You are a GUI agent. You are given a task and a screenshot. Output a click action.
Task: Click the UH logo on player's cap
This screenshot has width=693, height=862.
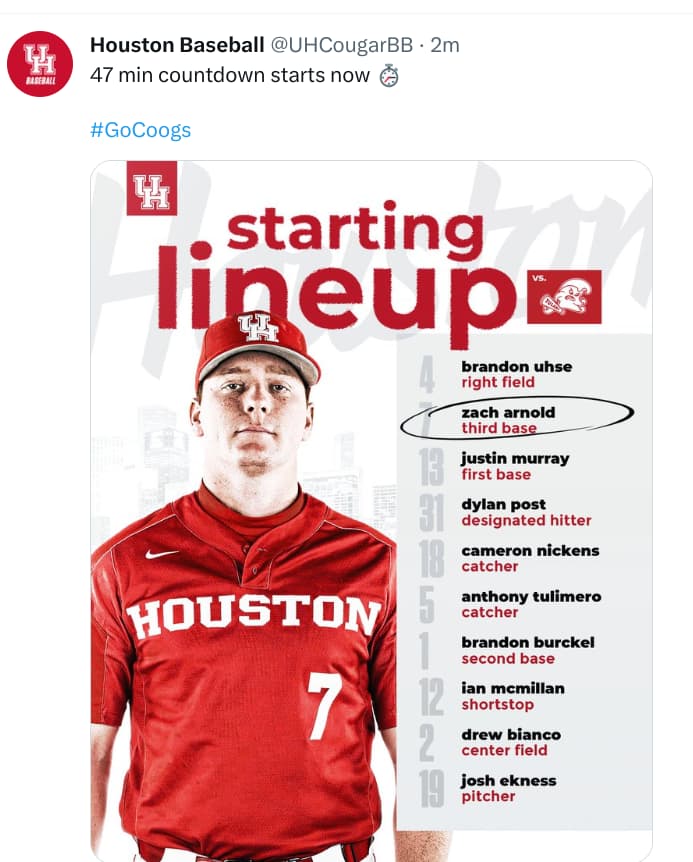pos(258,328)
